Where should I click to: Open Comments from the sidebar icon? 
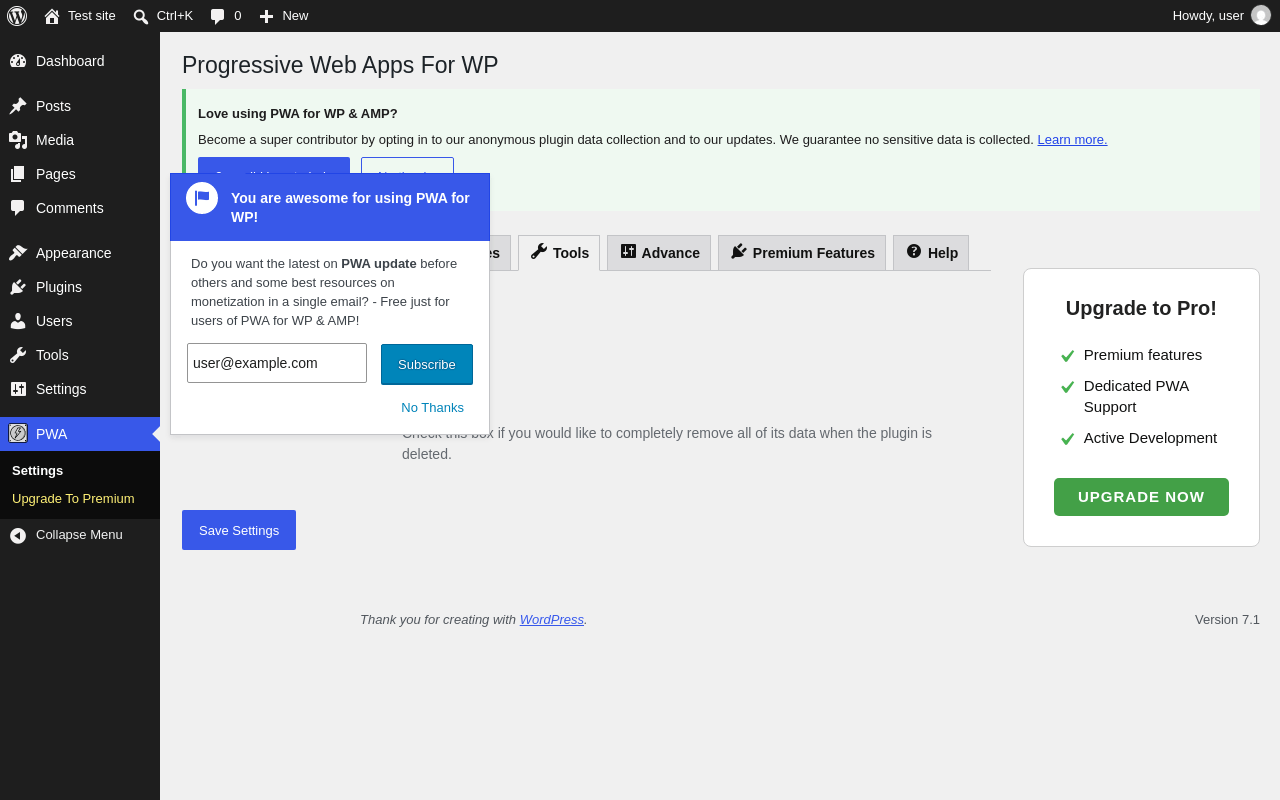(18, 208)
